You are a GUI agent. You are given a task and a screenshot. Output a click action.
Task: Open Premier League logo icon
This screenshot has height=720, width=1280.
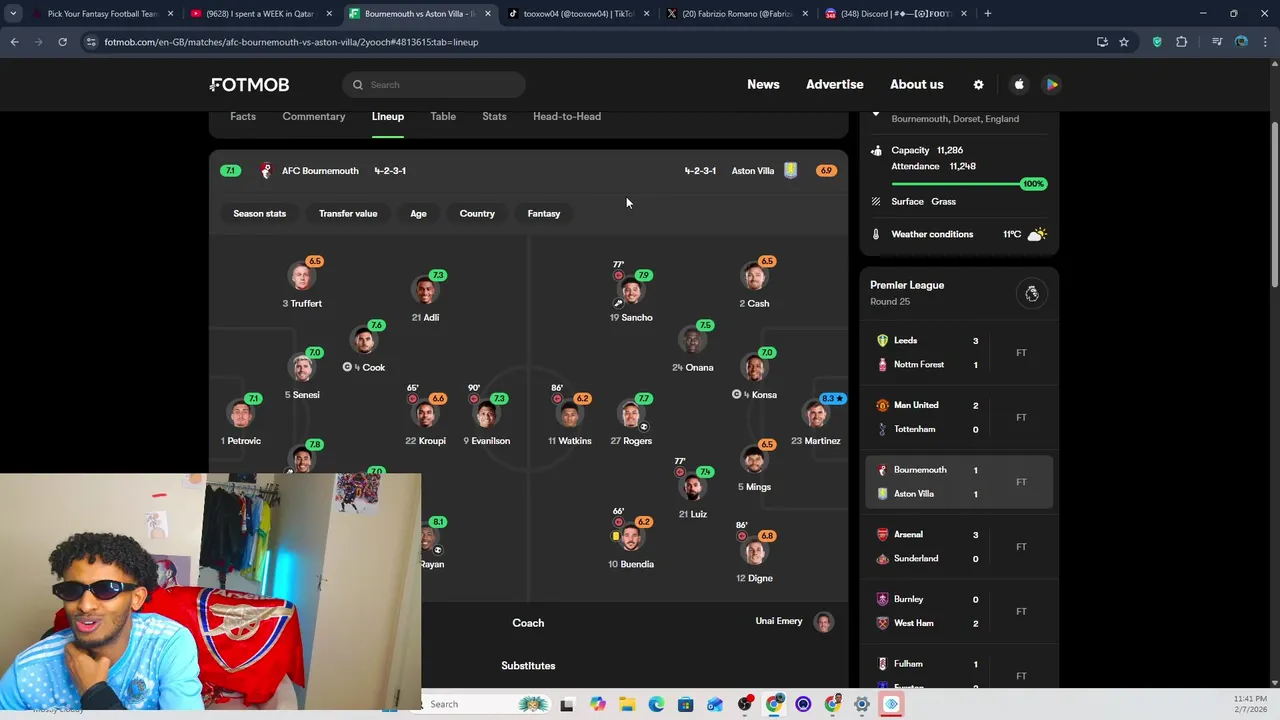[1032, 293]
